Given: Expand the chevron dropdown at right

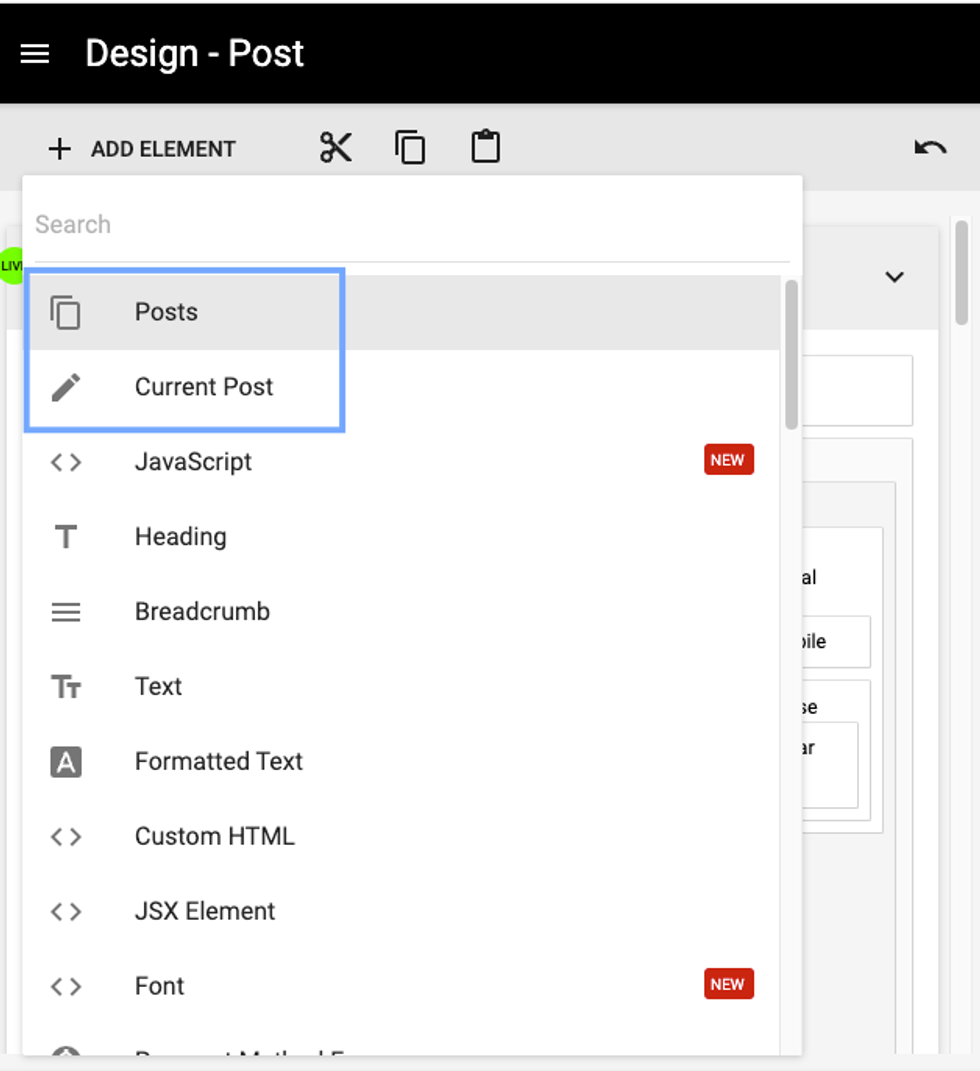Looking at the screenshot, I should [x=894, y=277].
